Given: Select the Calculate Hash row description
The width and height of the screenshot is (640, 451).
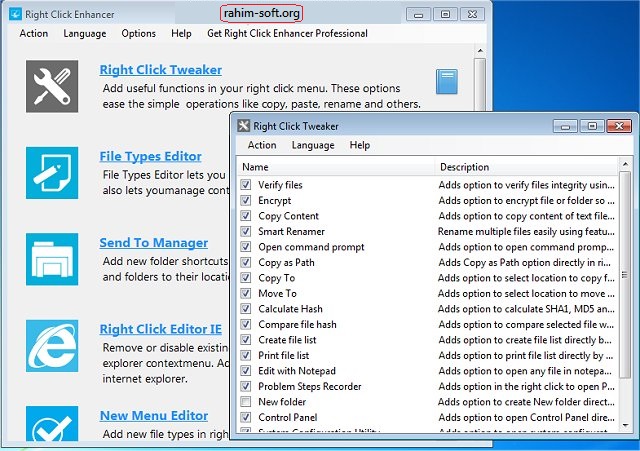Looking at the screenshot, I should click(526, 309).
